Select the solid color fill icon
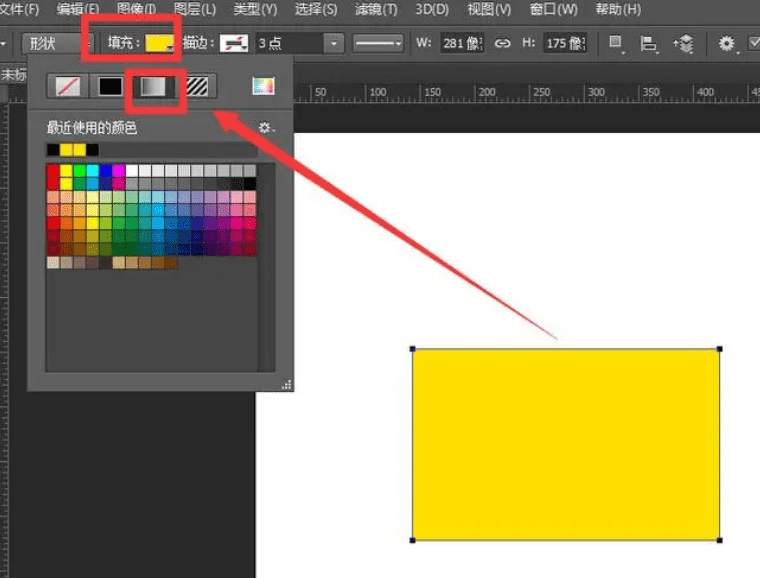This screenshot has height=578, width=760. point(110,87)
